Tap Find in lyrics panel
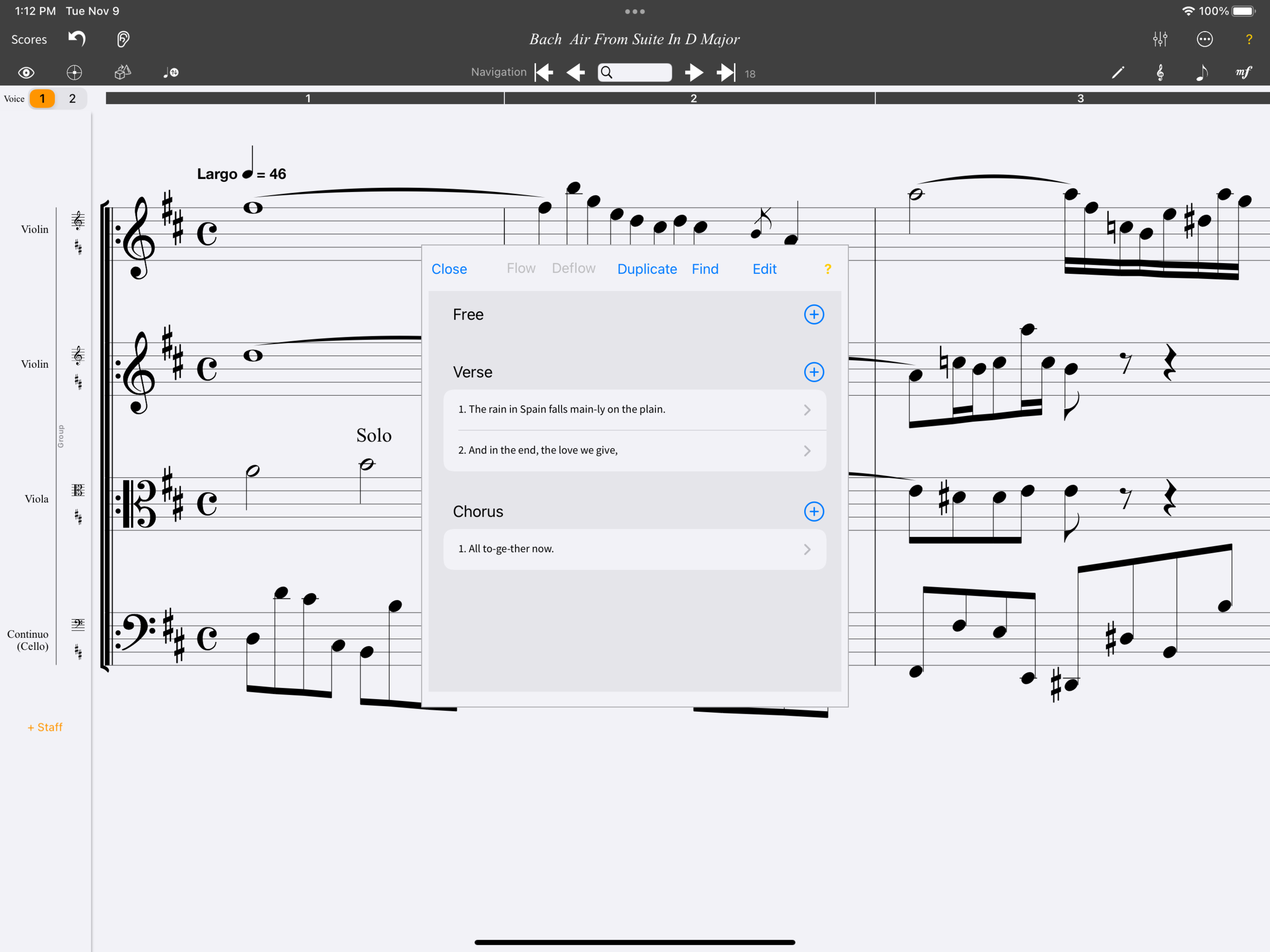Screen dimensions: 1270x952 click(705, 269)
